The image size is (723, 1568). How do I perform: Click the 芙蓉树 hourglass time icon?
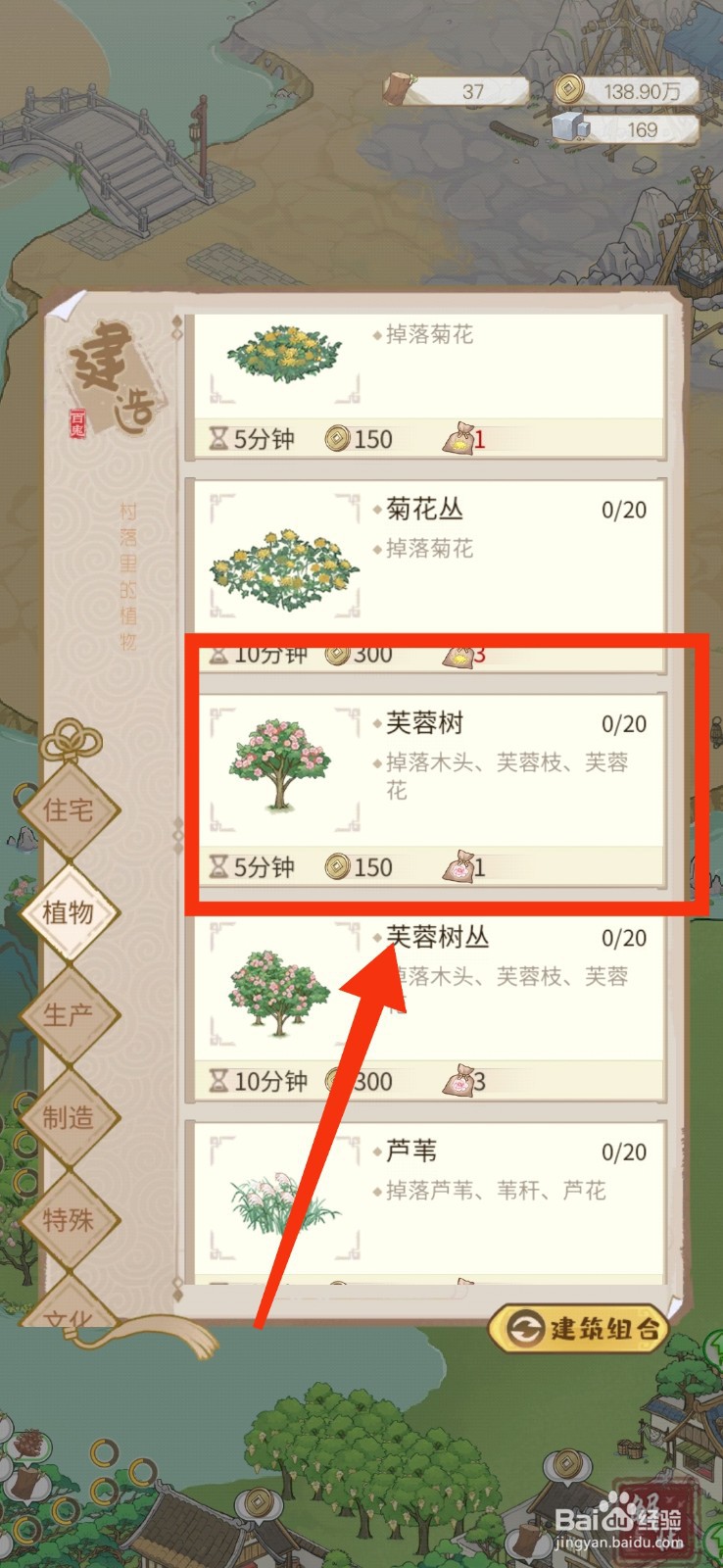218,866
